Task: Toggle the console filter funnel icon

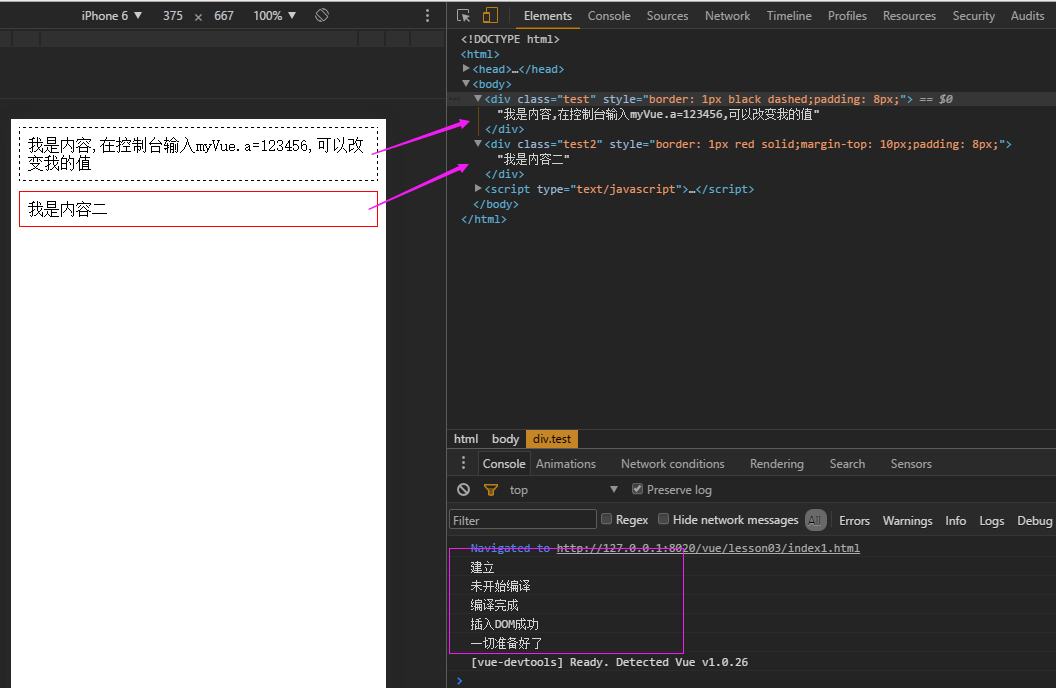Action: coord(491,490)
